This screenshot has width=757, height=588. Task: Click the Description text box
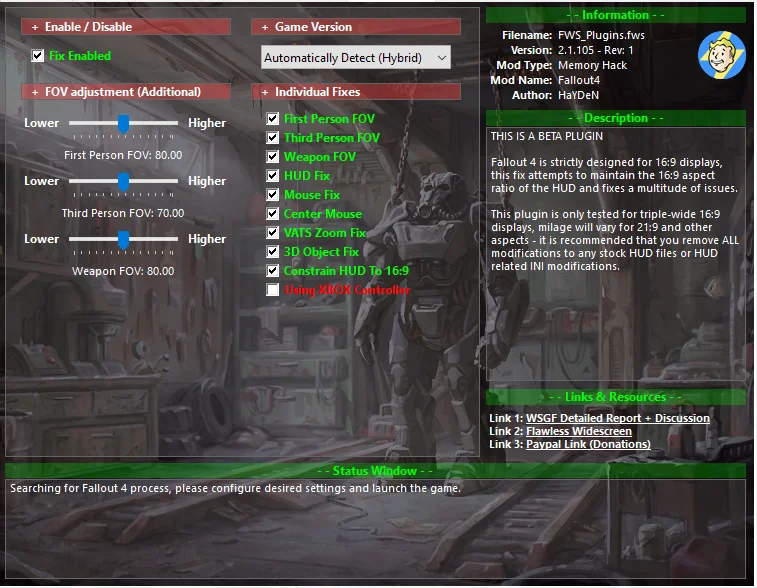tap(616, 254)
